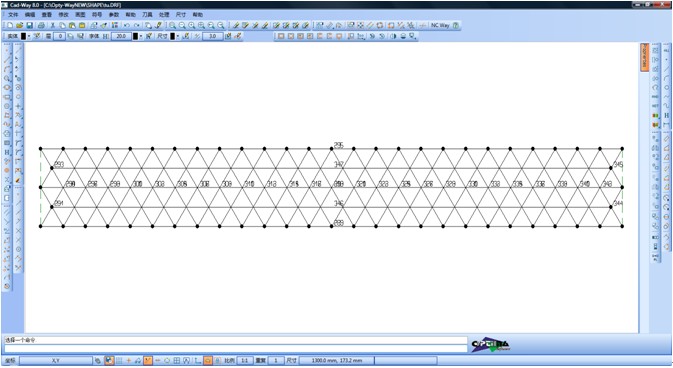
Task: Open a drawing with the folder icon
Action: 20,25
